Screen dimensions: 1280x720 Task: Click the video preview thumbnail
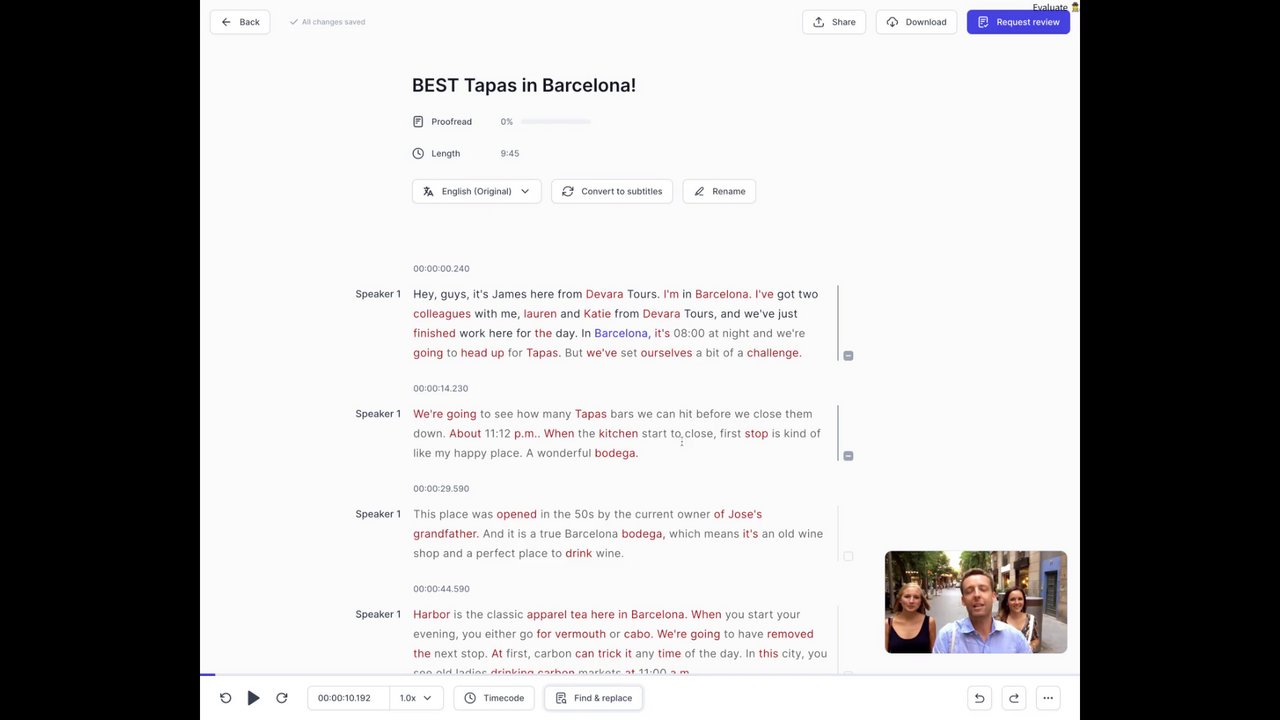pyautogui.click(x=976, y=602)
